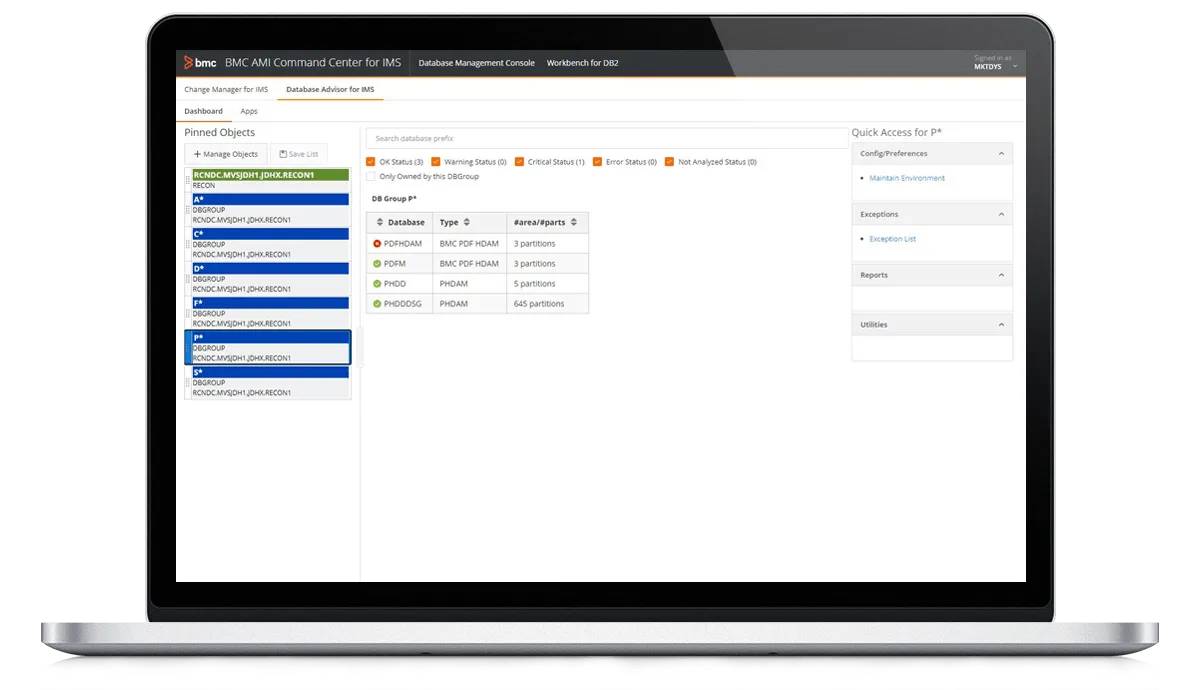Screen dimensions: 1200x690
Task: Open Database Management Console menu
Action: pos(476,63)
